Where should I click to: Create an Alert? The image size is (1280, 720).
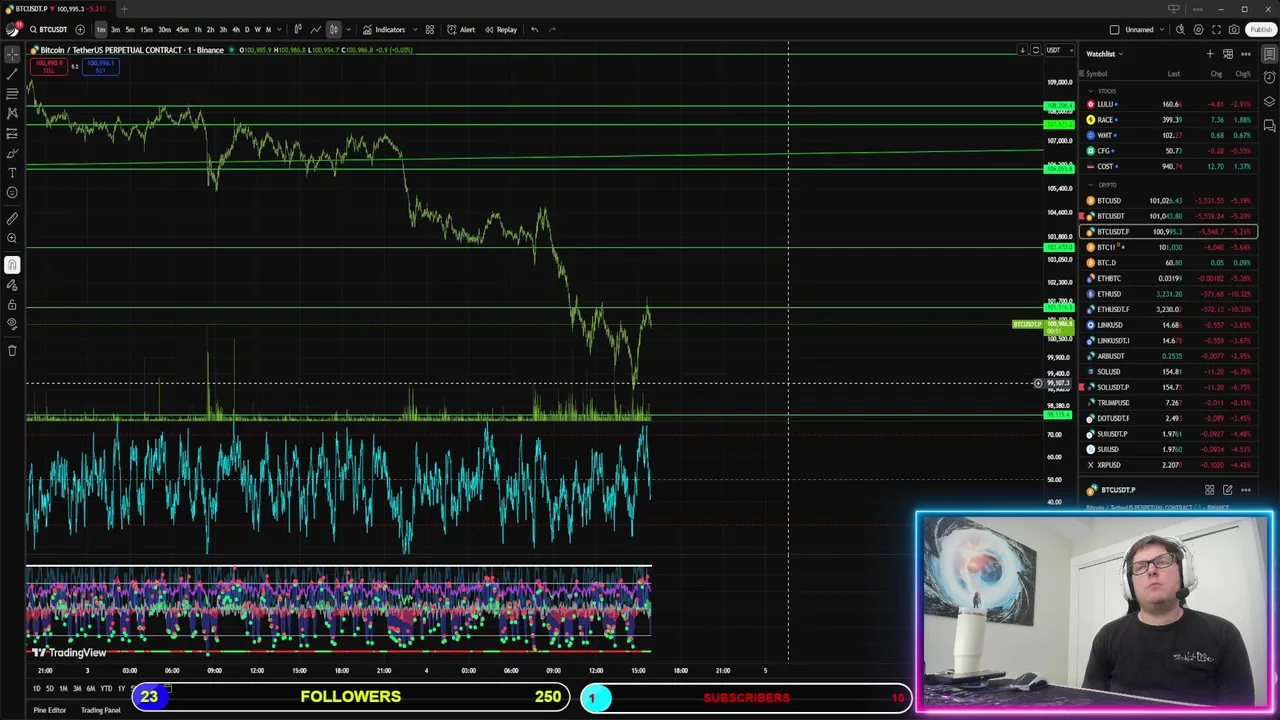click(461, 30)
